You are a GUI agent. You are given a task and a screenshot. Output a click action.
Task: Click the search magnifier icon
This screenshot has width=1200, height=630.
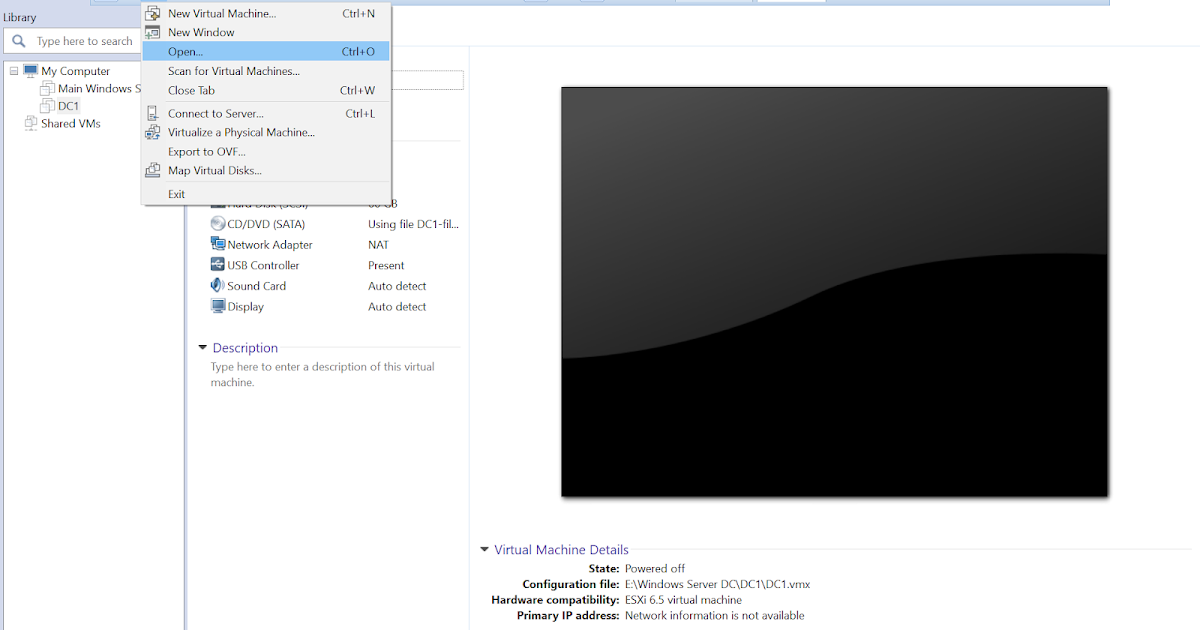(x=20, y=41)
